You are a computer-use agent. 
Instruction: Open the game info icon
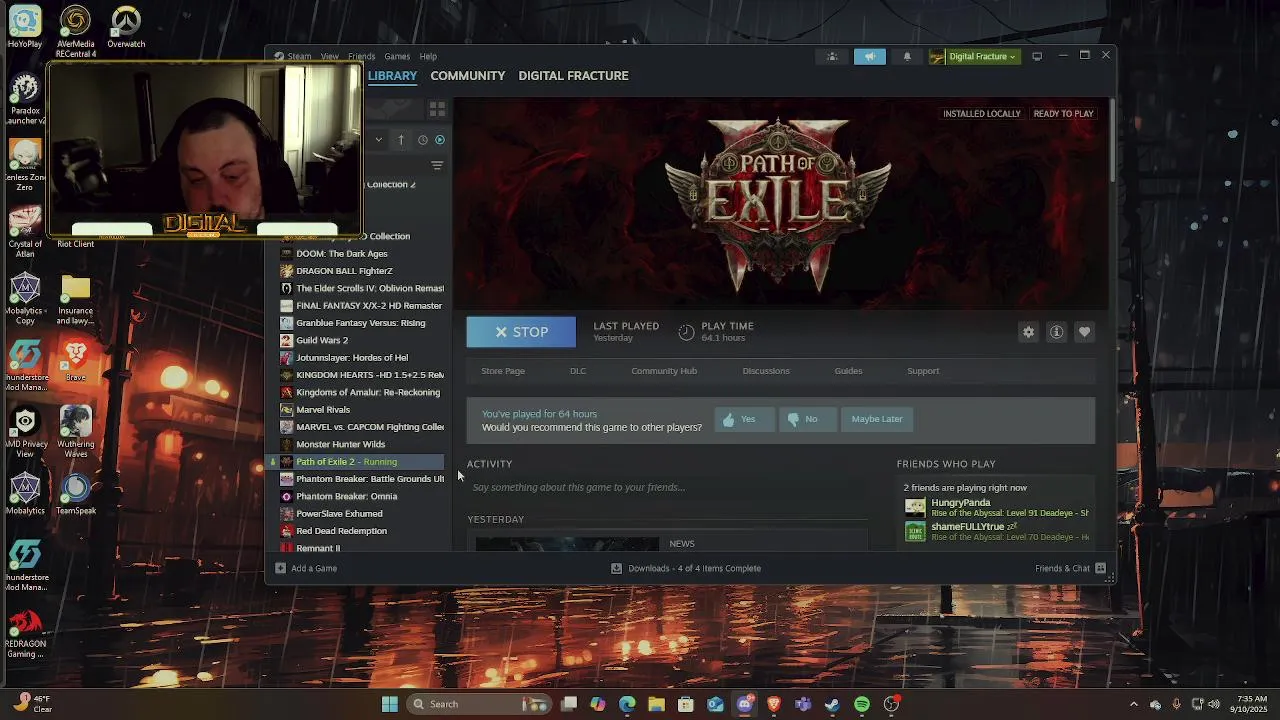point(1056,332)
